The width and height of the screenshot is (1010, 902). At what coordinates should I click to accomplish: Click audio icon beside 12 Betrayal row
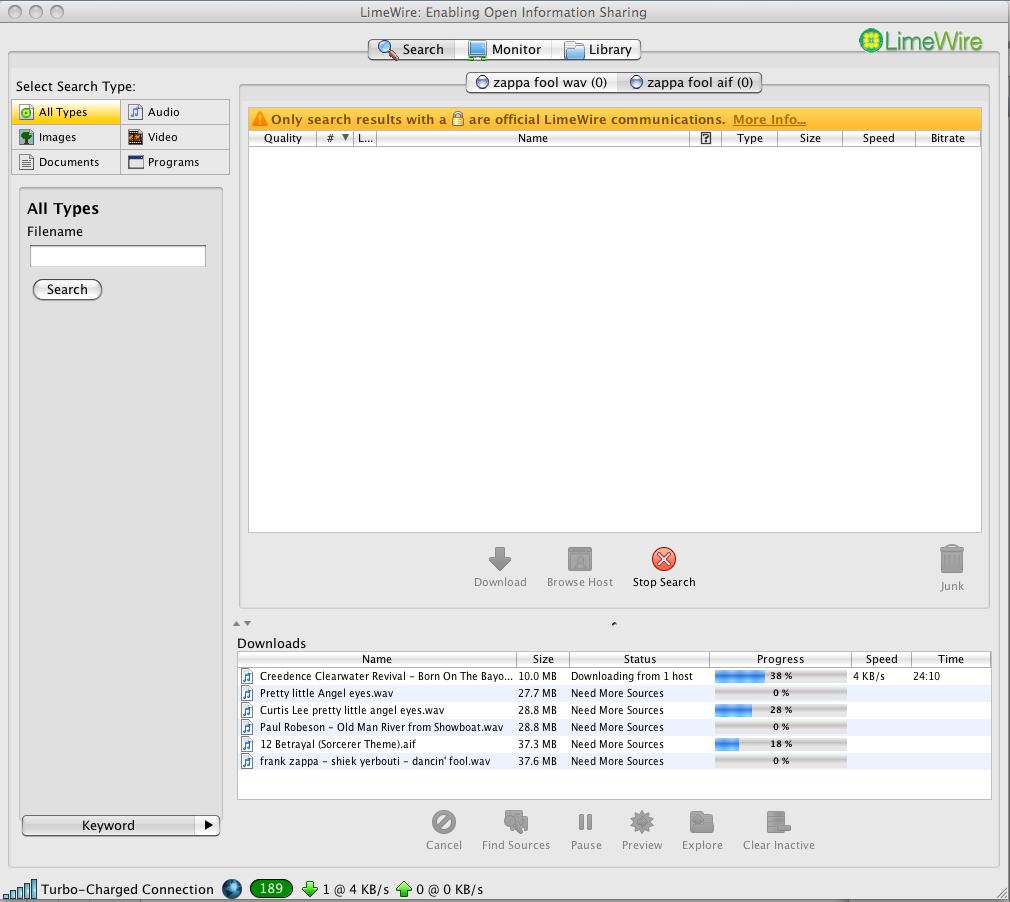click(247, 744)
